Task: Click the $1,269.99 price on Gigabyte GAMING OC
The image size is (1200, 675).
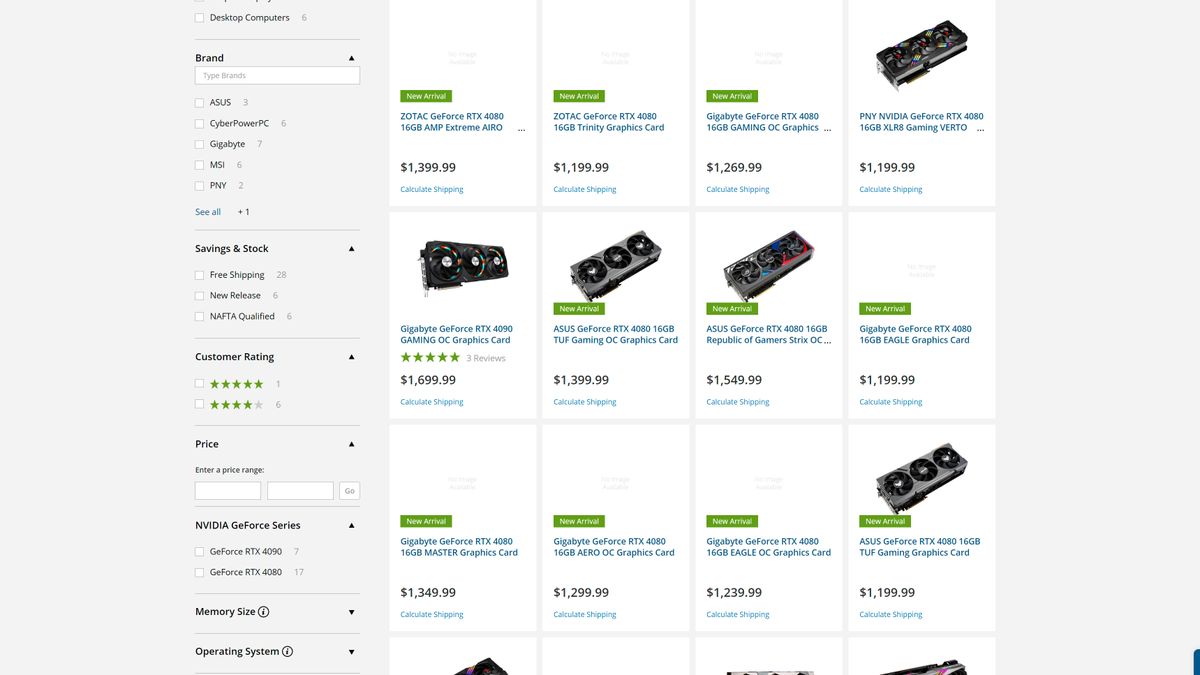Action: pos(734,168)
